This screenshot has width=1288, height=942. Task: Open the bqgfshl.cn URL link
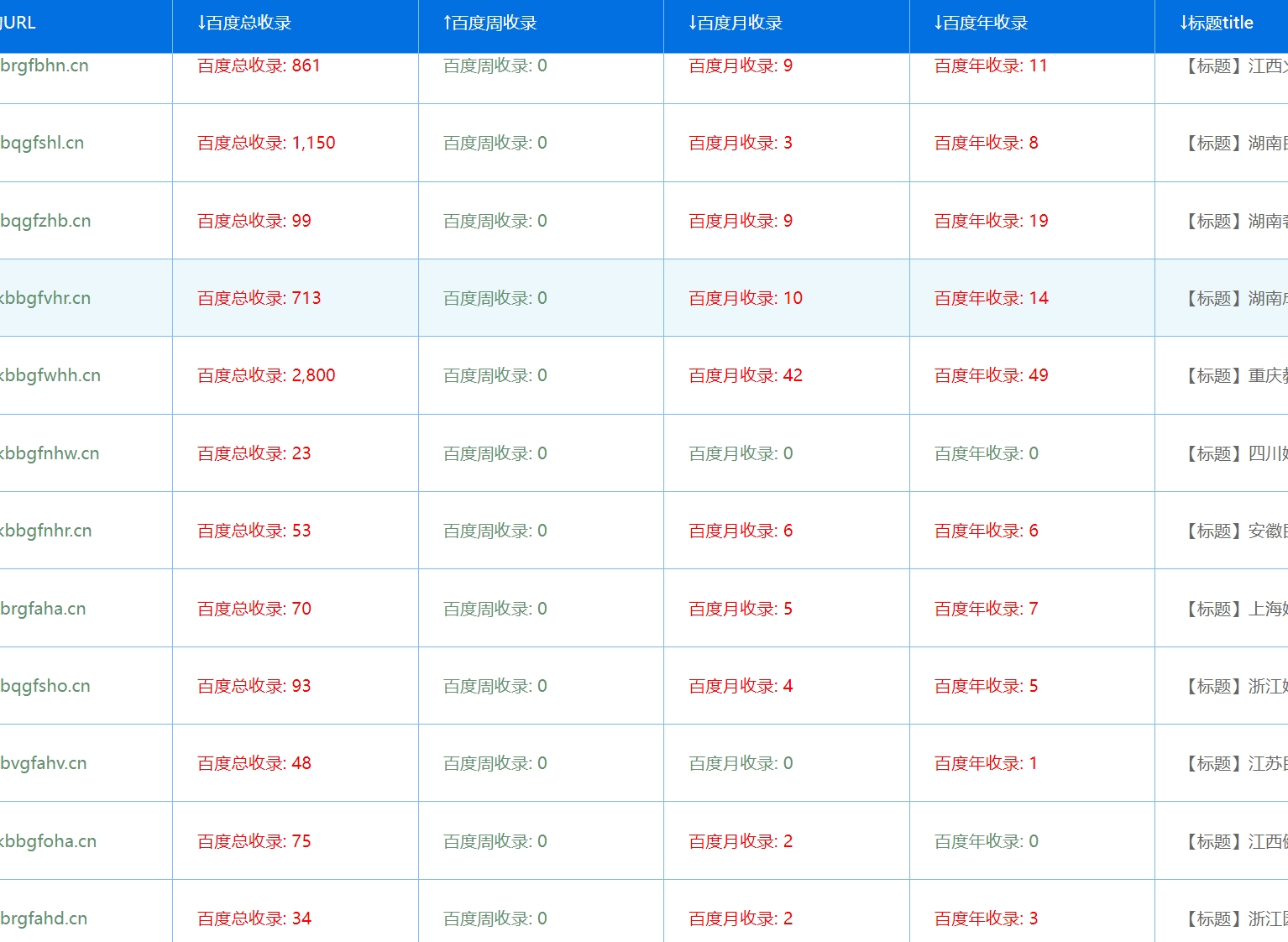pyautogui.click(x=42, y=143)
